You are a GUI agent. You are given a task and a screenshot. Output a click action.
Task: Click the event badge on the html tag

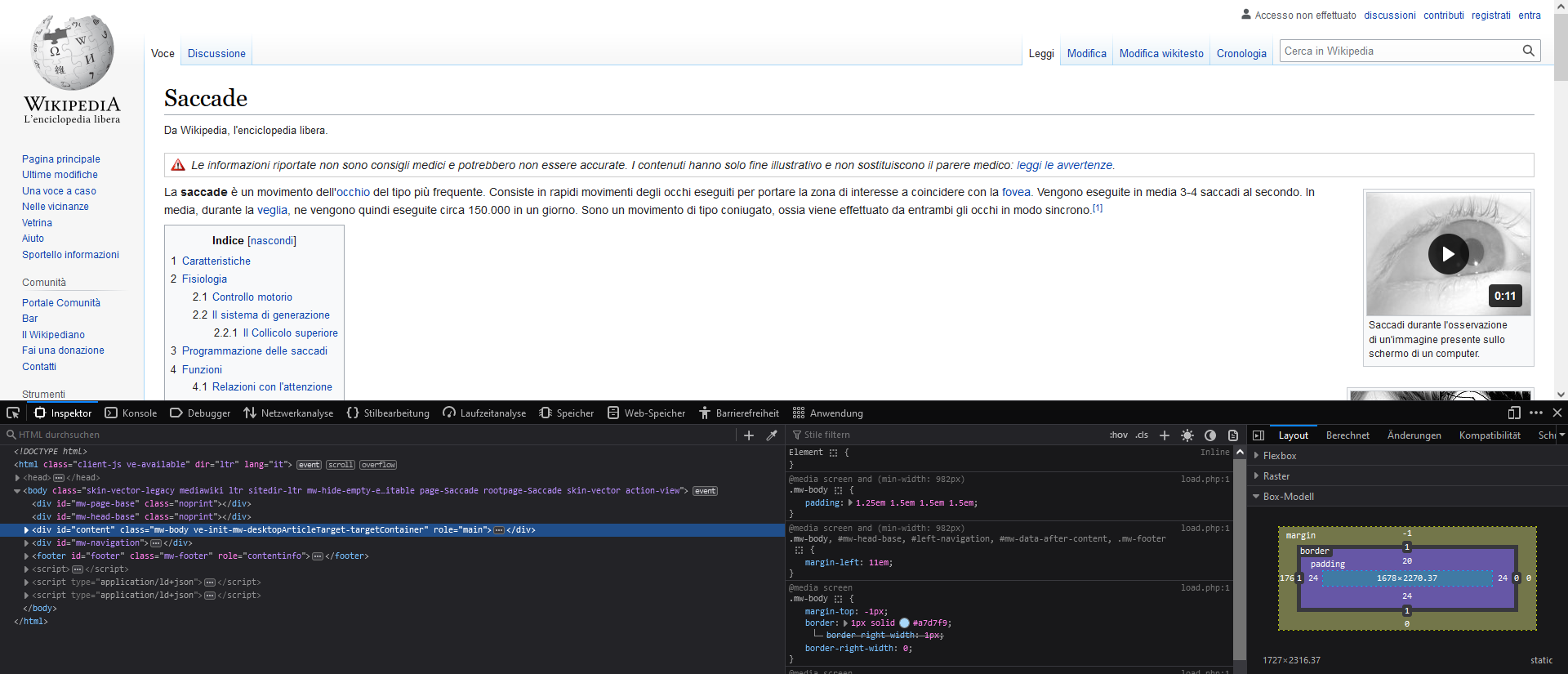point(309,465)
